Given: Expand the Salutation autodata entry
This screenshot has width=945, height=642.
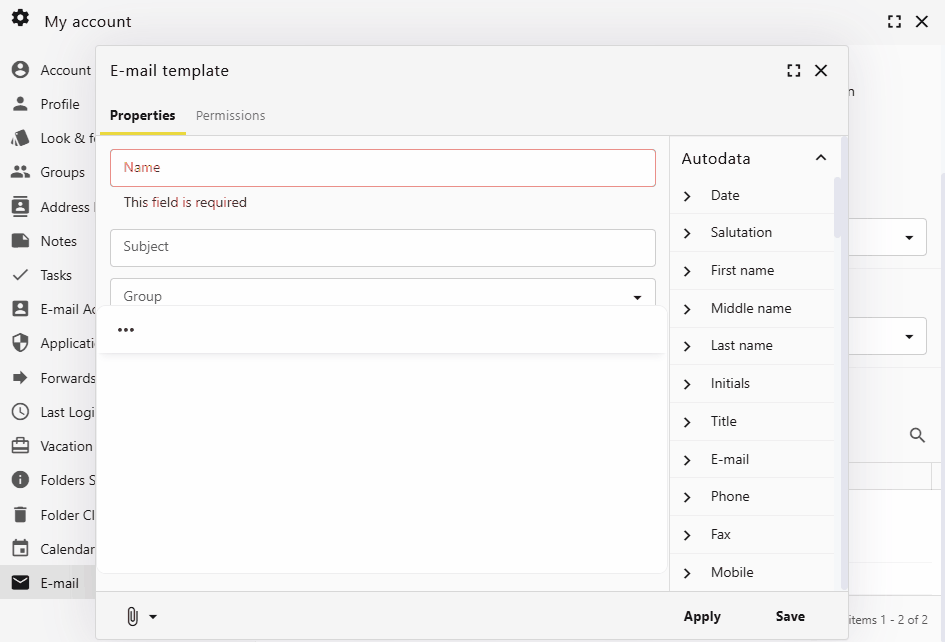Looking at the screenshot, I should click(687, 232).
